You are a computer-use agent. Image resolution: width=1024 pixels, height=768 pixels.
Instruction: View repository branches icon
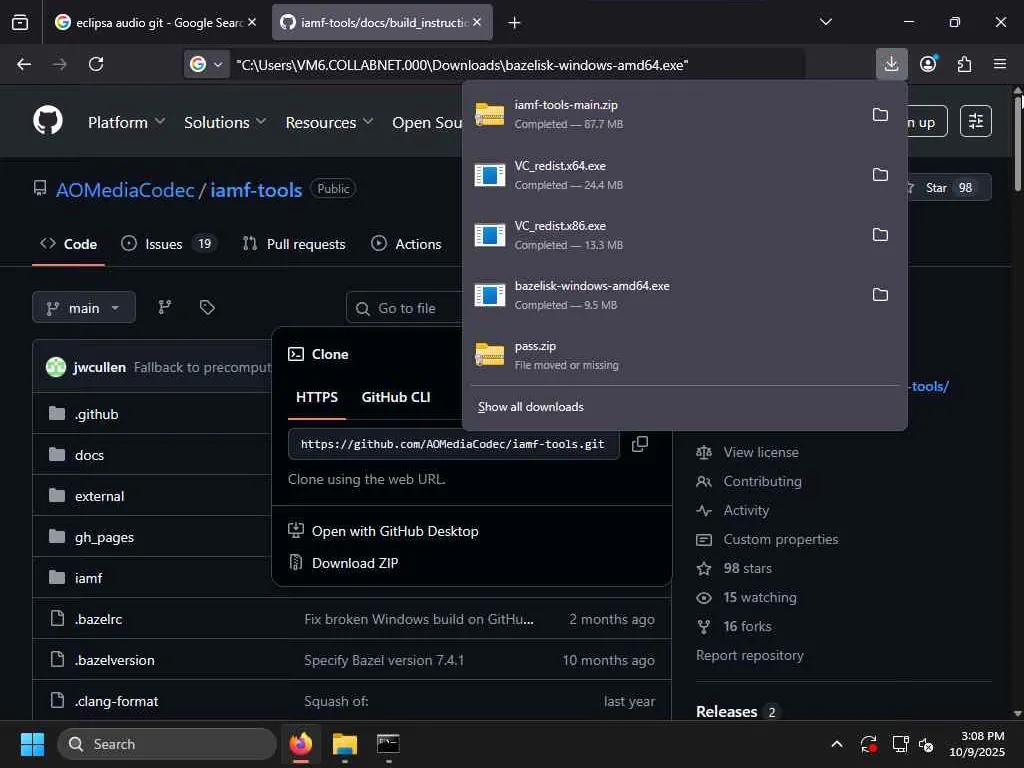165,308
